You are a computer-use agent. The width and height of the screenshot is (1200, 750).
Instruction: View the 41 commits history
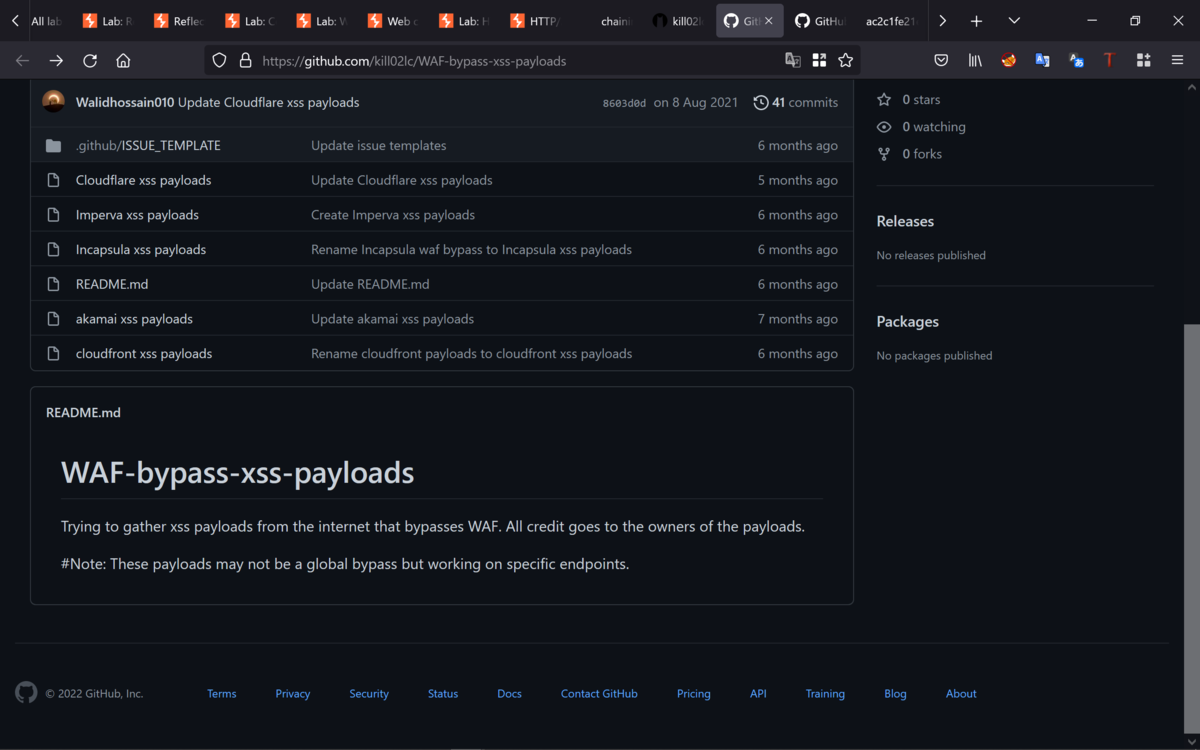point(796,102)
